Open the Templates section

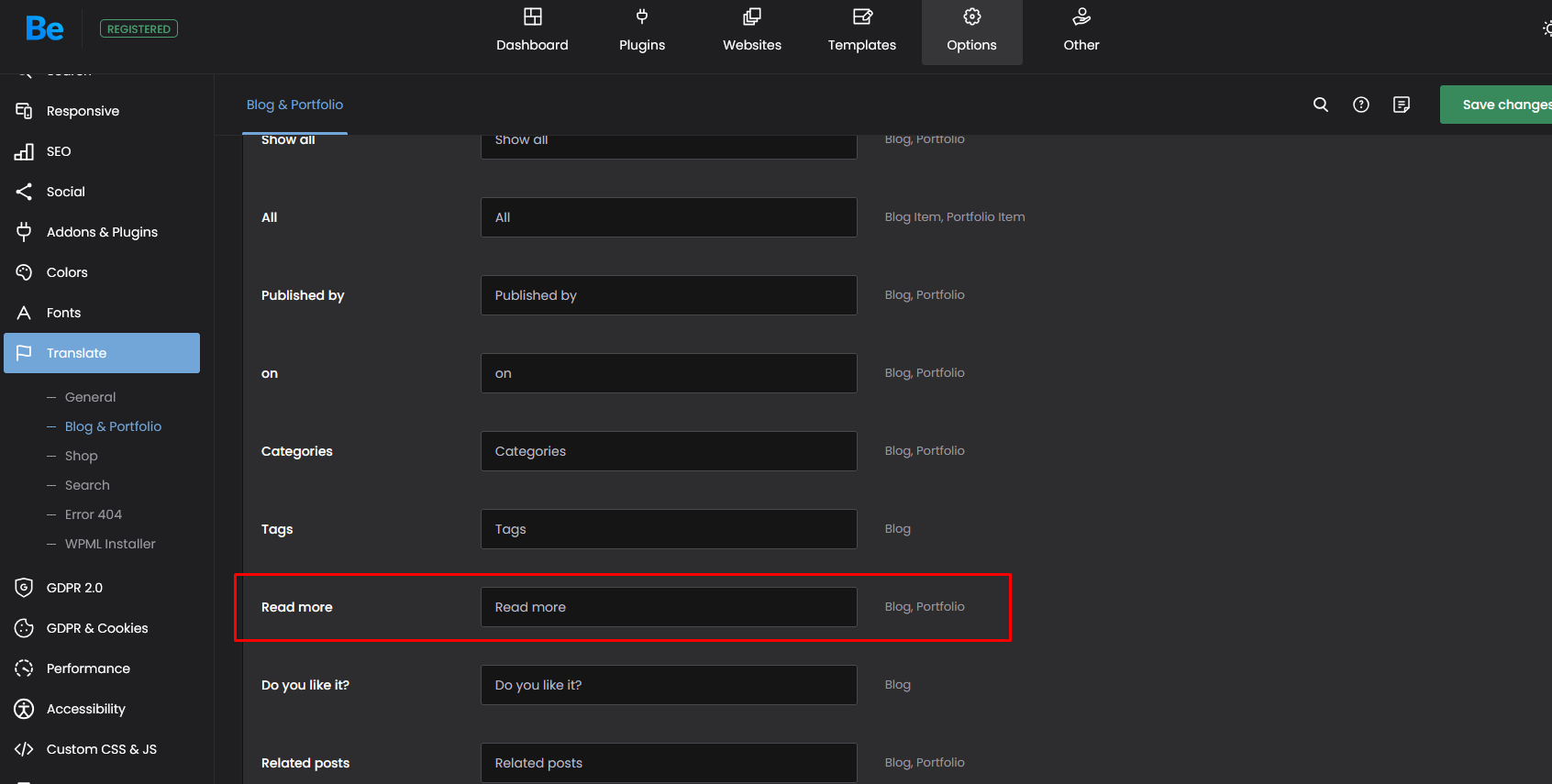tap(861, 31)
